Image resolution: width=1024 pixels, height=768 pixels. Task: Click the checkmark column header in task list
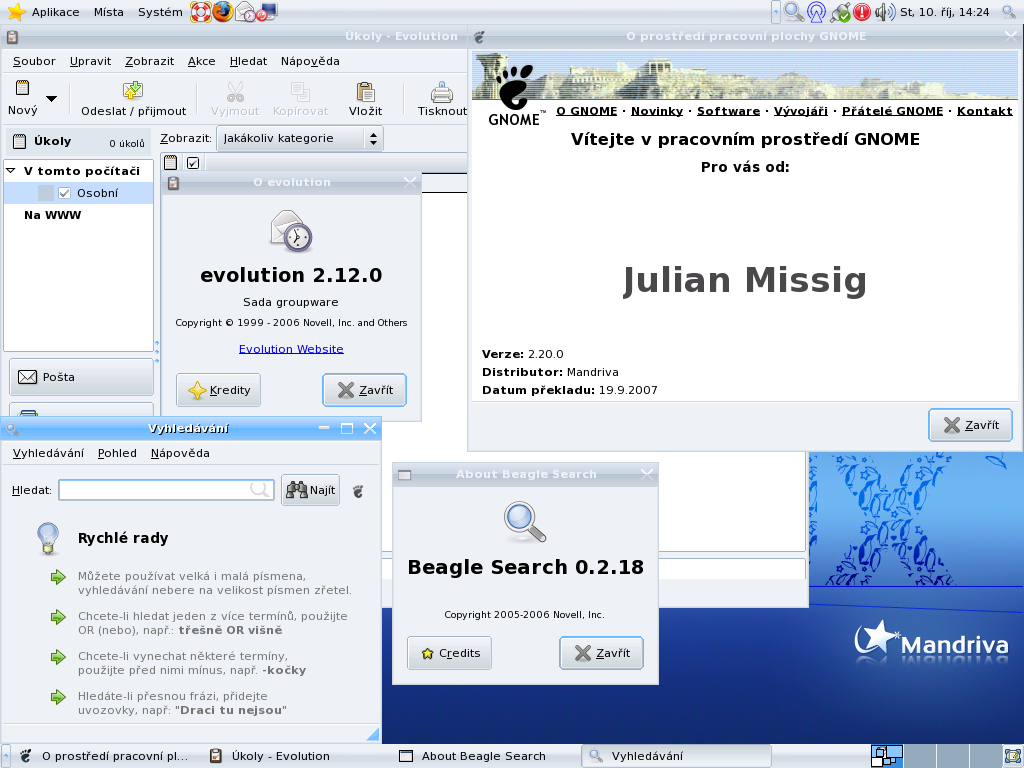point(193,163)
